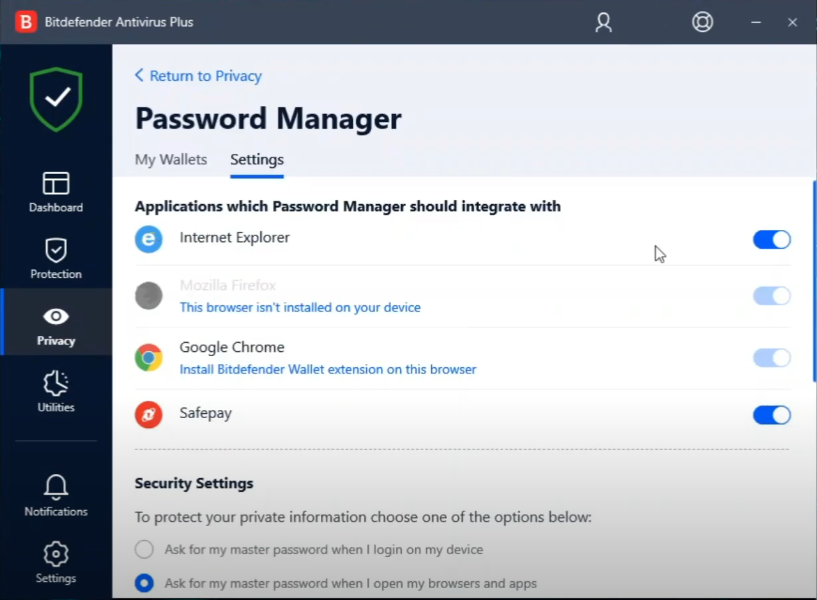The height and width of the screenshot is (600, 817).
Task: Open Settings from the sidebar gear icon
Action: [56, 562]
